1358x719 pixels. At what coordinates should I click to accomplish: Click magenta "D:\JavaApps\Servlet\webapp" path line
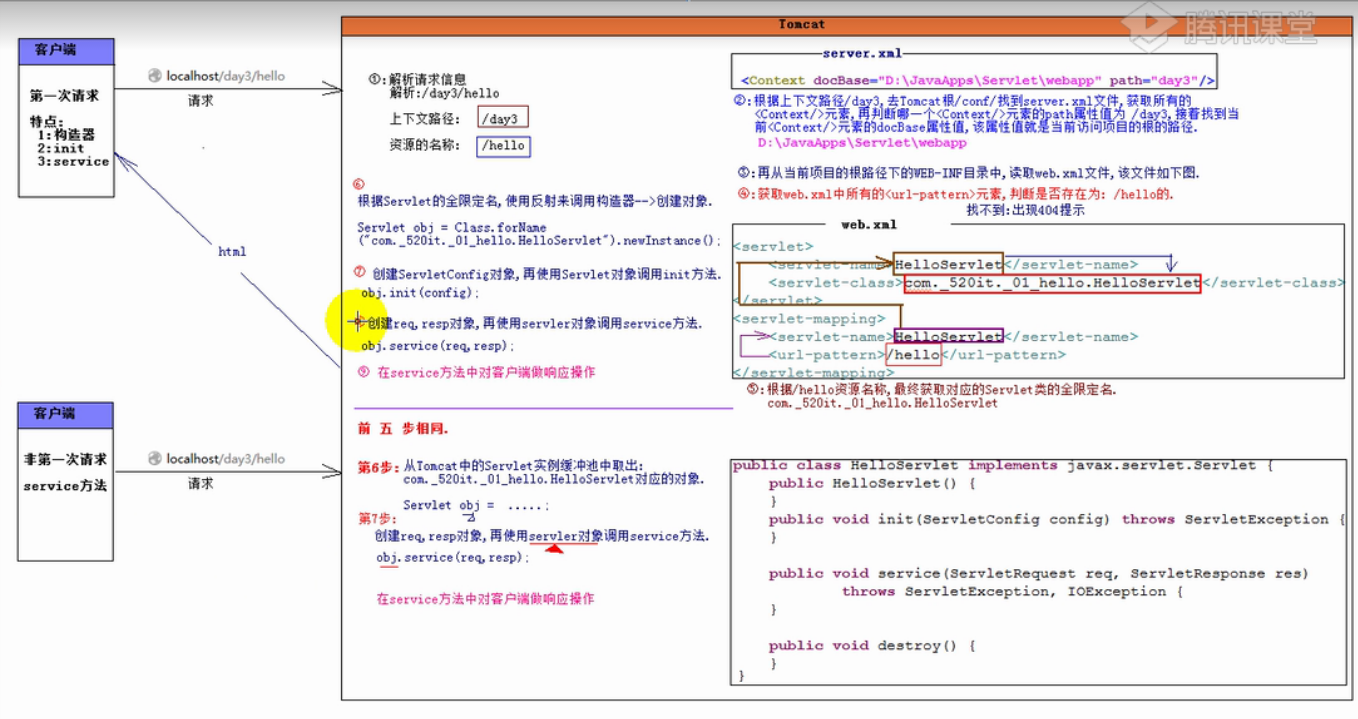pyautogui.click(x=862, y=143)
